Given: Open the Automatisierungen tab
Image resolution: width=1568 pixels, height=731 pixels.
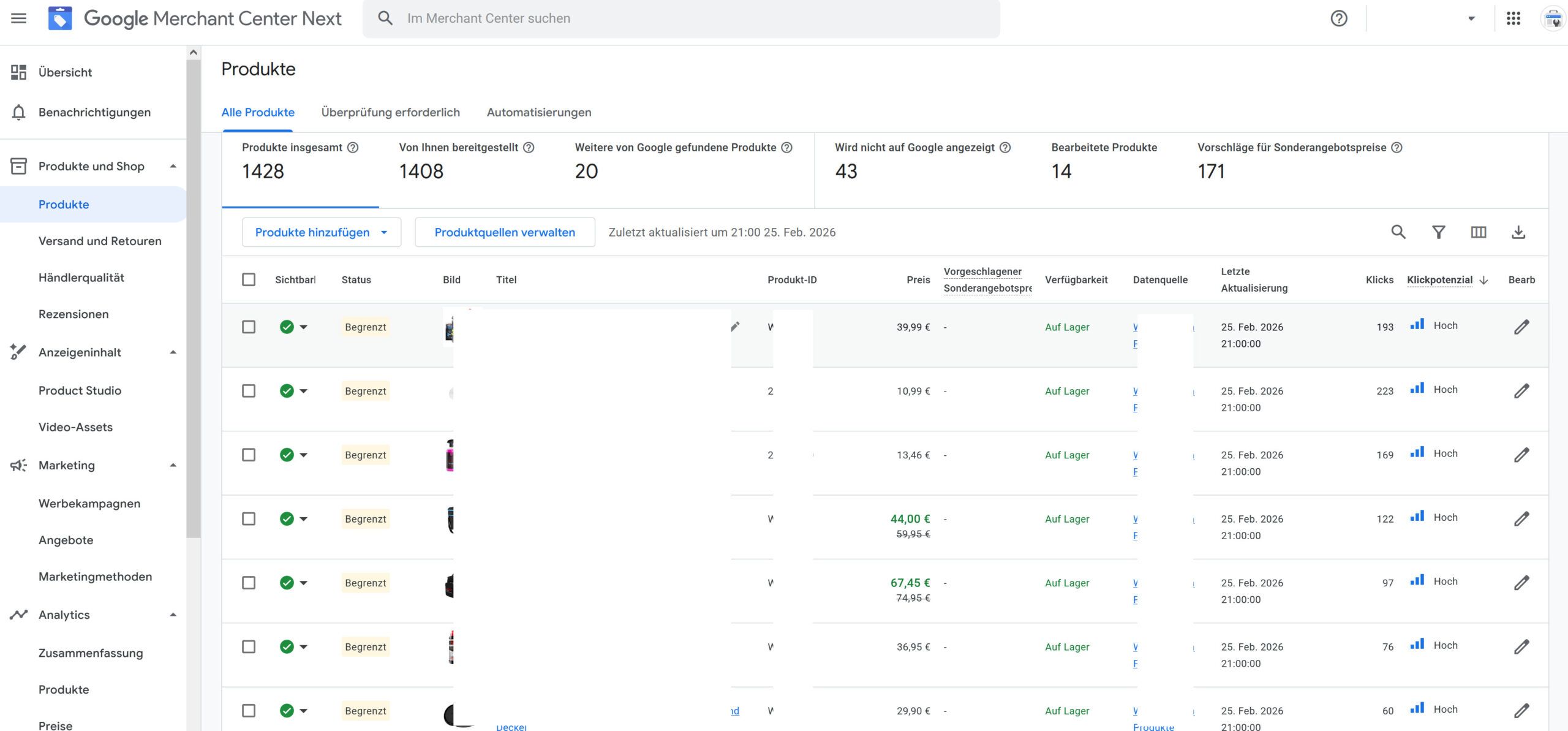Looking at the screenshot, I should (x=538, y=112).
